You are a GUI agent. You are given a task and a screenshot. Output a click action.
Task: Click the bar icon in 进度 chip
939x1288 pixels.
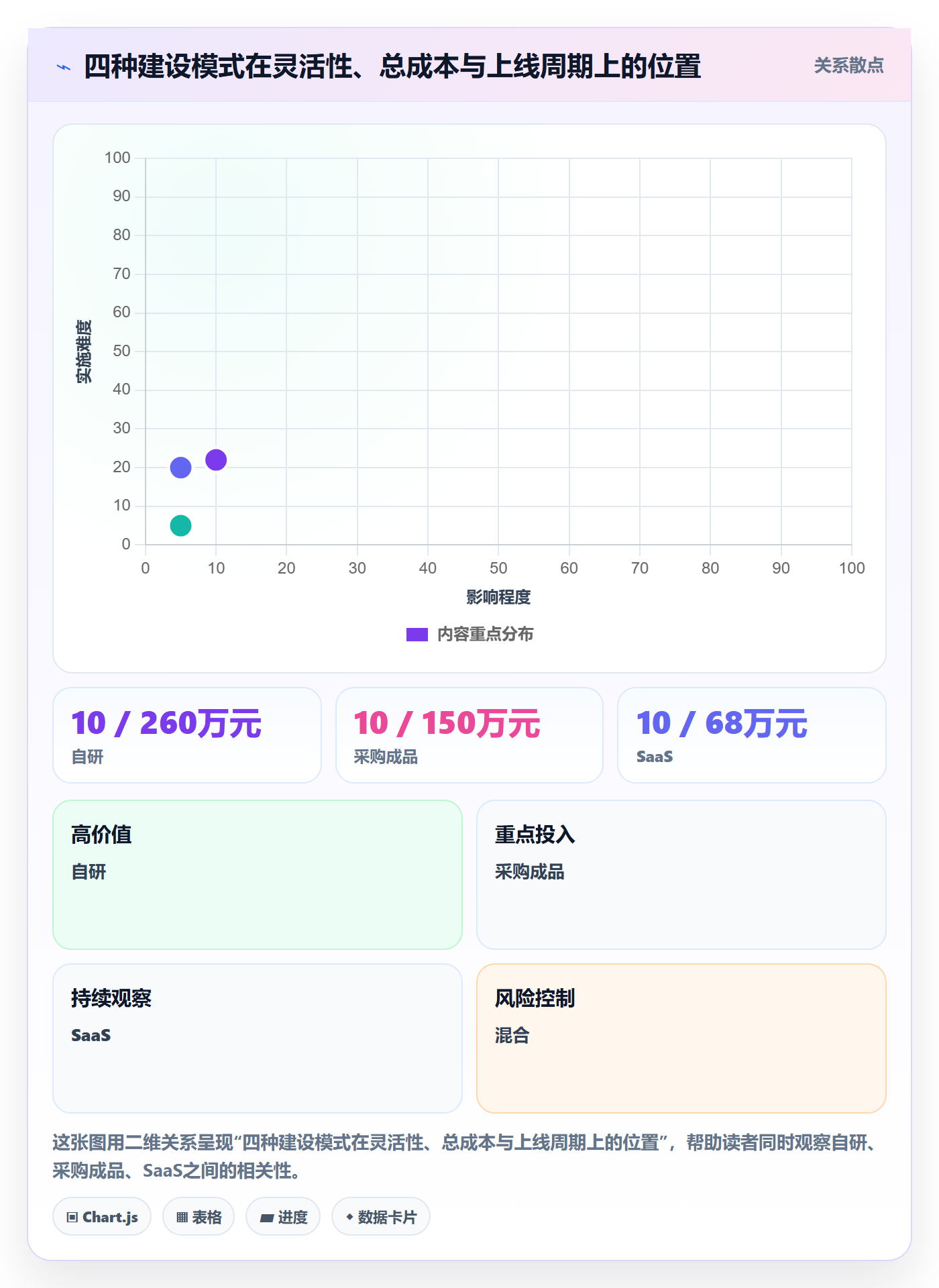(266, 1218)
